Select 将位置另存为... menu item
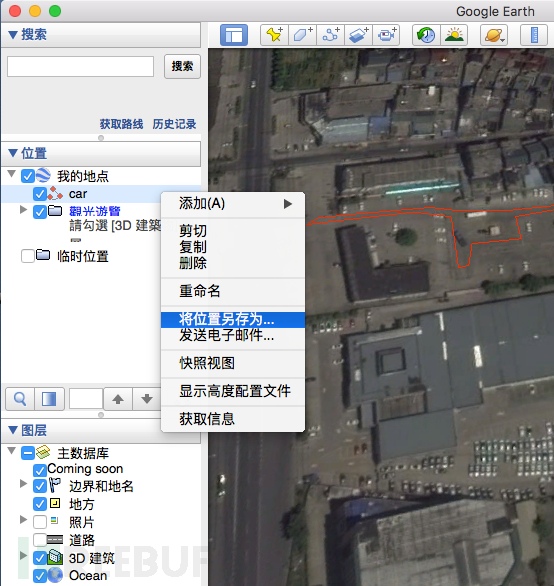554x586 pixels. [x=233, y=320]
